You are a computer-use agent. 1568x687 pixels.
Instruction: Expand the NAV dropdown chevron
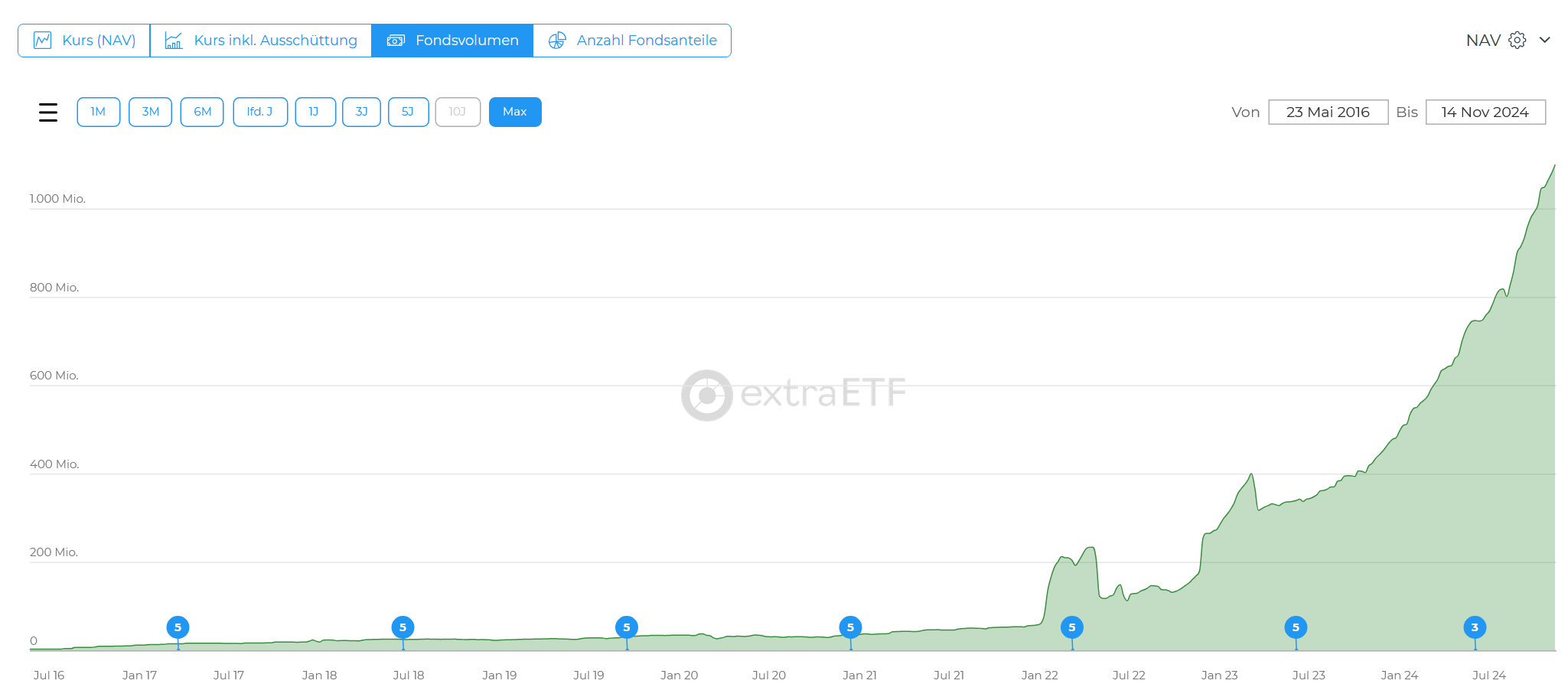(1545, 41)
